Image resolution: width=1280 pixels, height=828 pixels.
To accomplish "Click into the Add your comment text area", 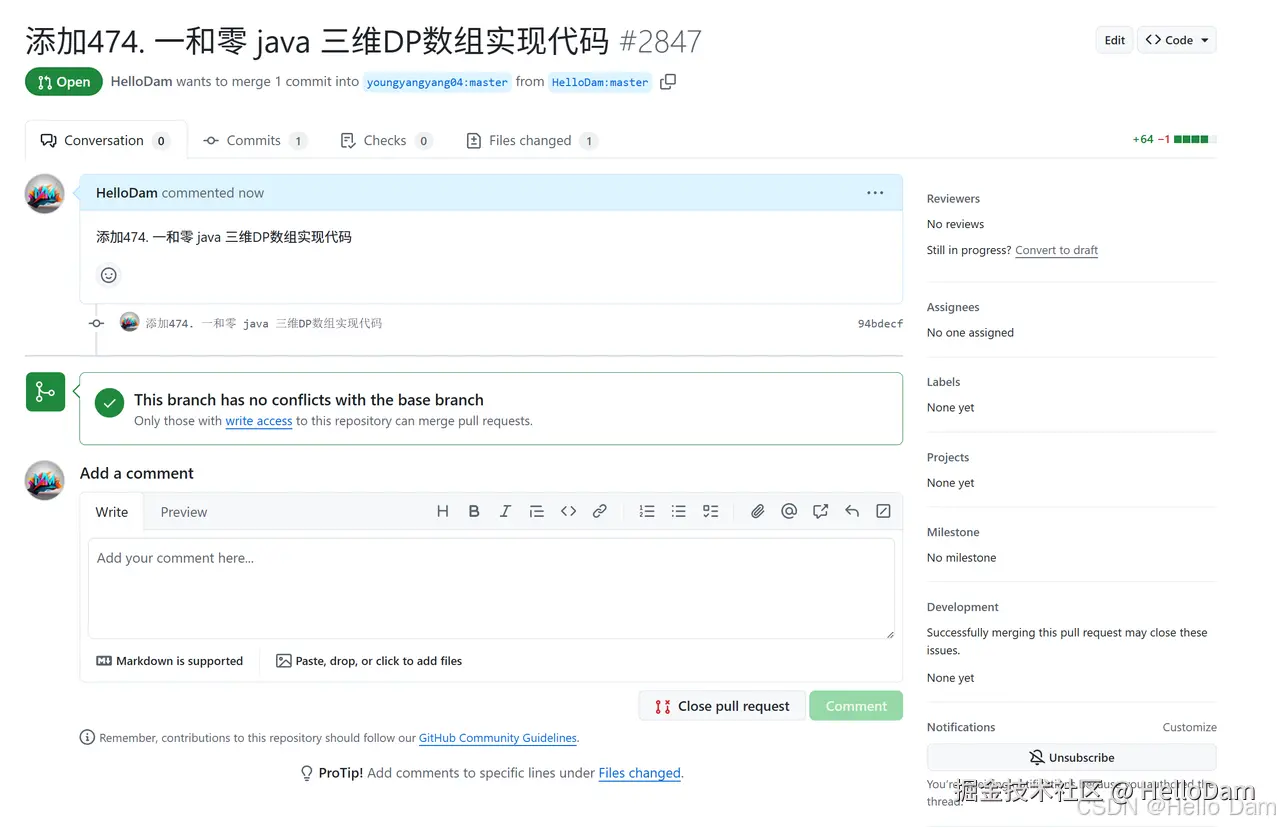I will (x=491, y=588).
